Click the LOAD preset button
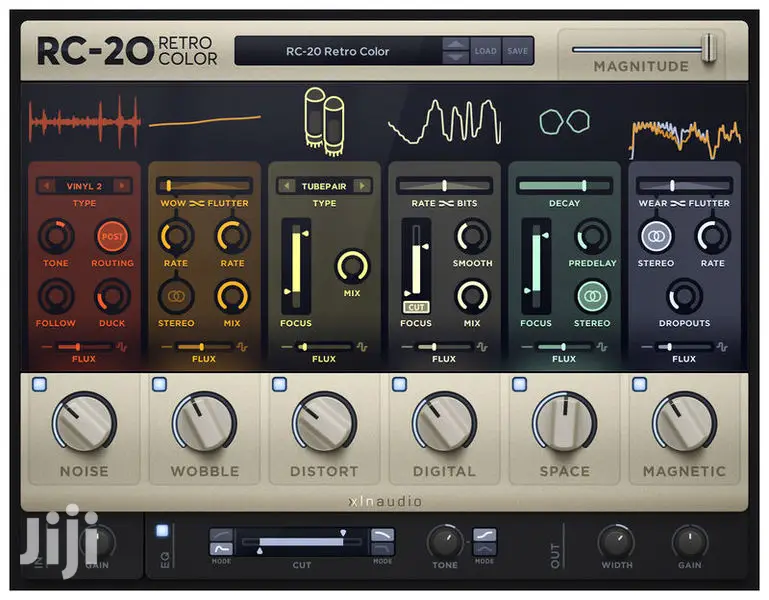Image resolution: width=769 pixels, height=600 pixels. point(486,51)
